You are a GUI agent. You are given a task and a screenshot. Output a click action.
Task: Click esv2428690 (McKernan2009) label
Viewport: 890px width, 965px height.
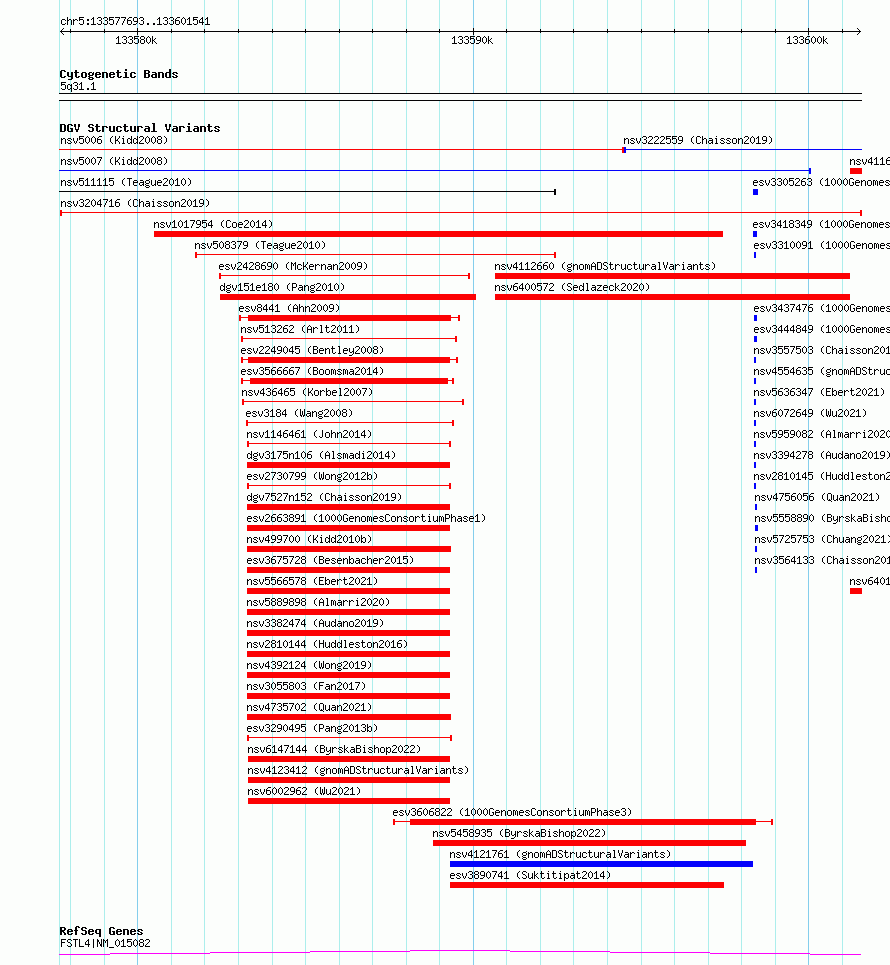(x=293, y=266)
